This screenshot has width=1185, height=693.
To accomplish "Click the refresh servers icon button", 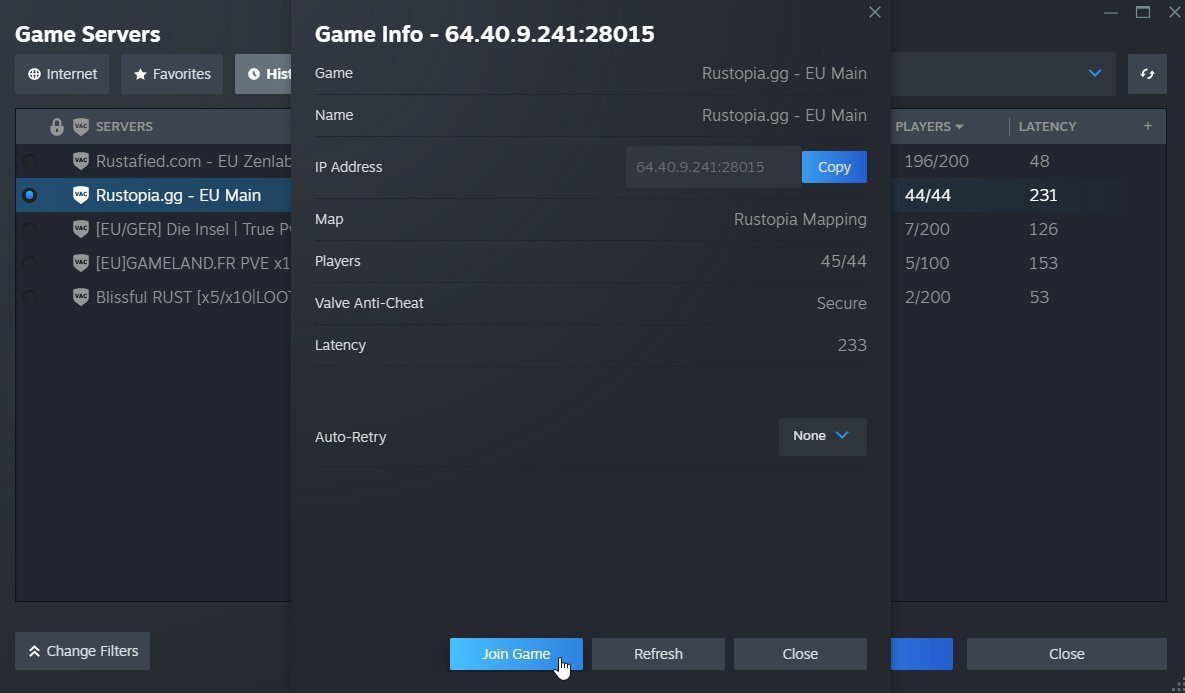I will point(1146,74).
